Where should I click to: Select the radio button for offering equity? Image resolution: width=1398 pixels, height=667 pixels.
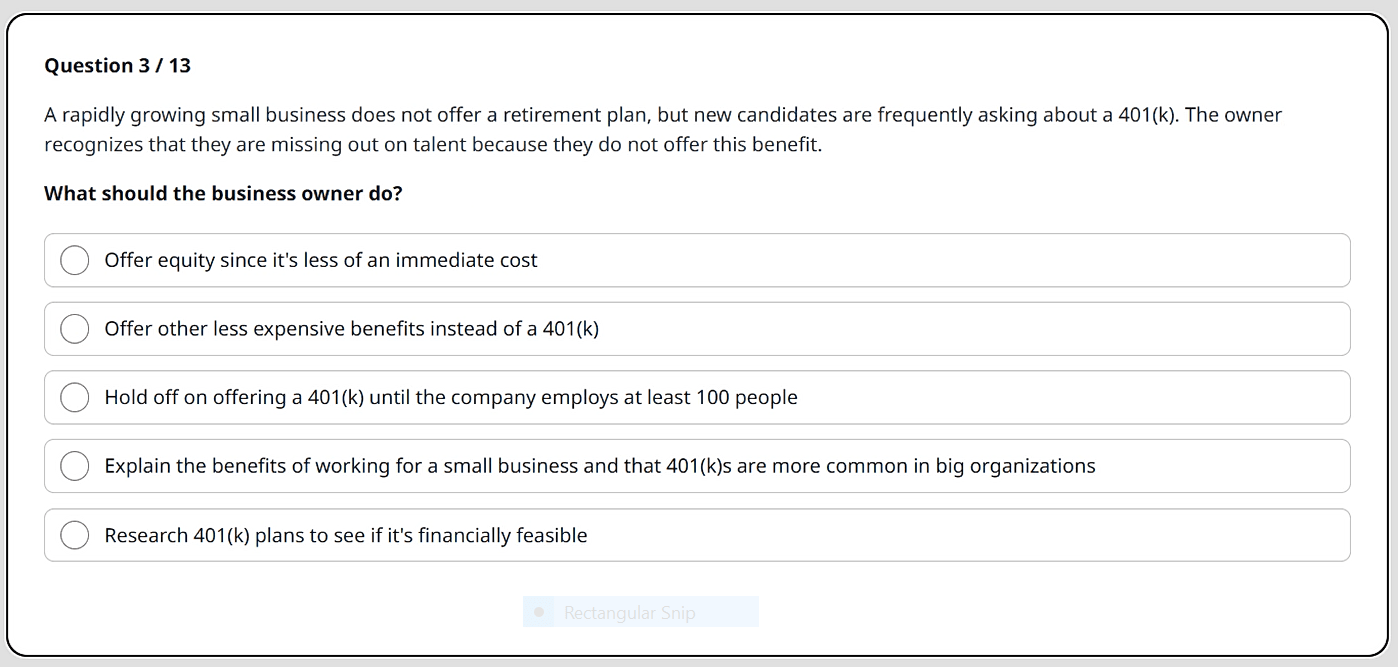pyautogui.click(x=75, y=260)
